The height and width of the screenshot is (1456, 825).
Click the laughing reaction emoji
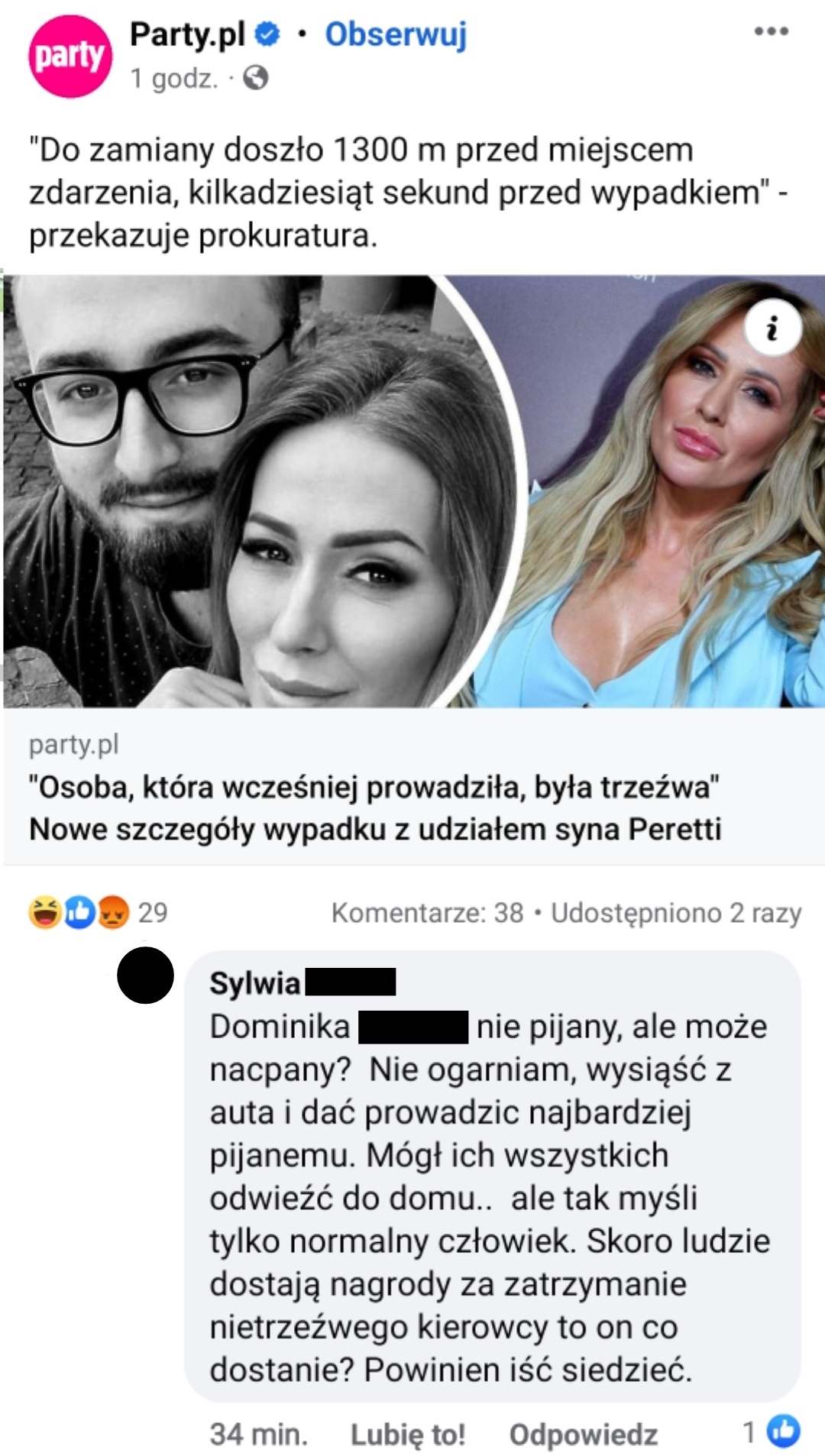[x=45, y=912]
